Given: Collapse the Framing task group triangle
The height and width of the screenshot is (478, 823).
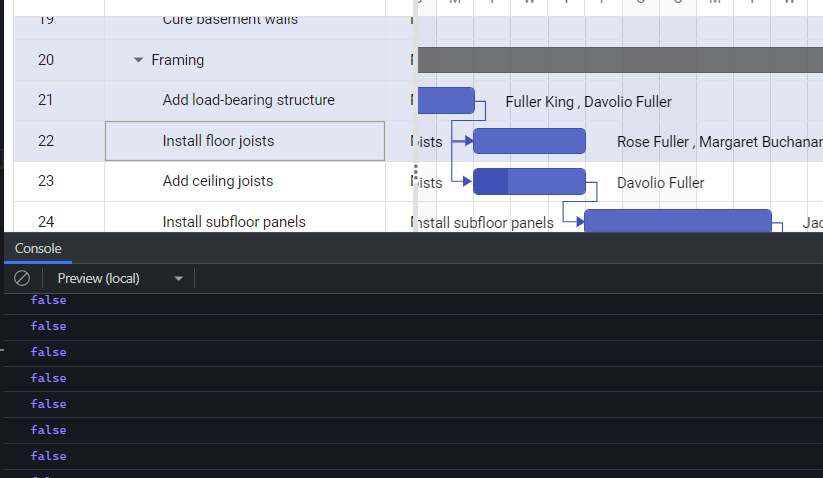Looking at the screenshot, I should point(138,60).
